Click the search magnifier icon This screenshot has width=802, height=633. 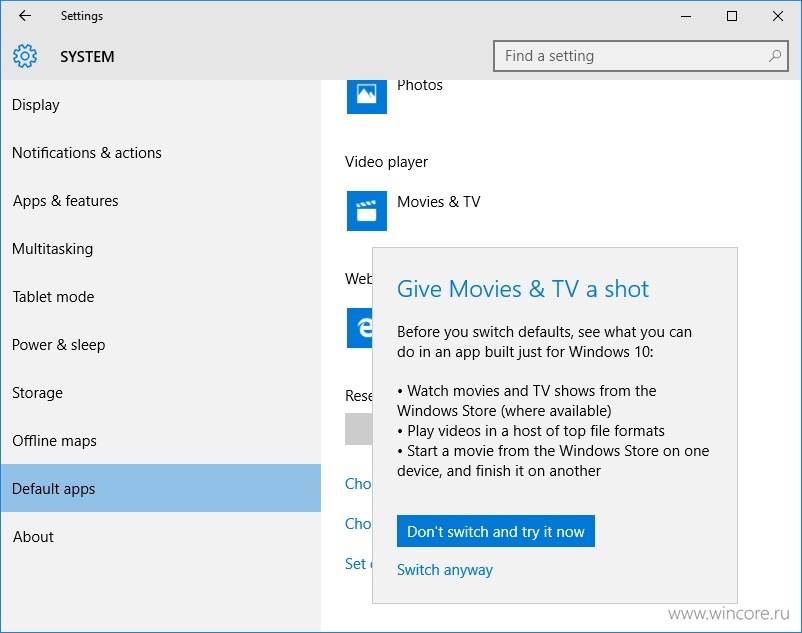(x=775, y=56)
